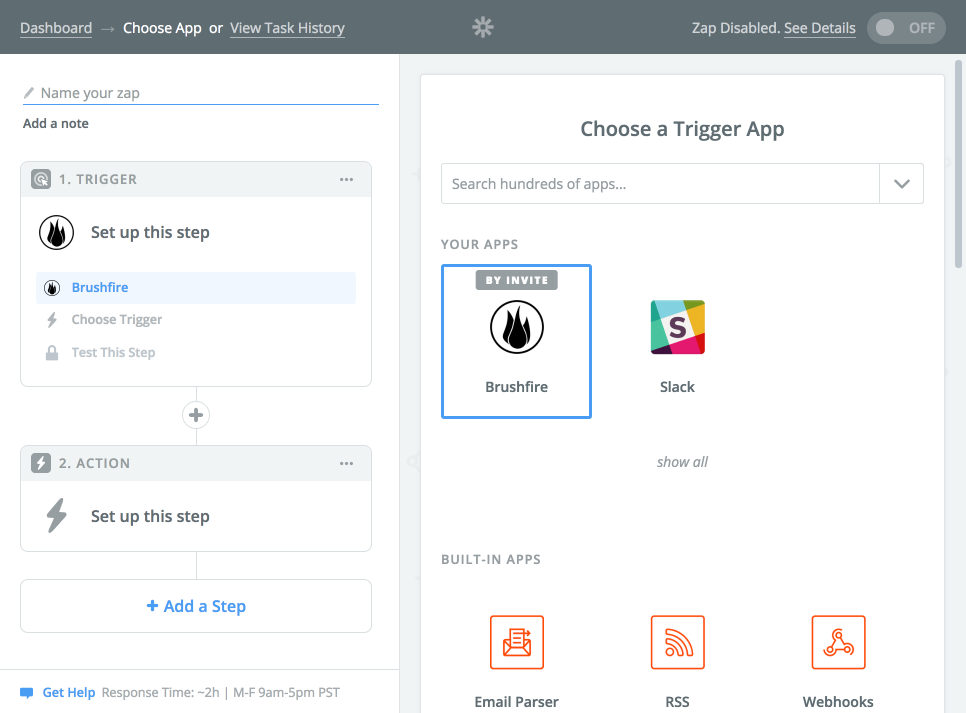Choose the Webhooks built-in app icon

coord(838,642)
